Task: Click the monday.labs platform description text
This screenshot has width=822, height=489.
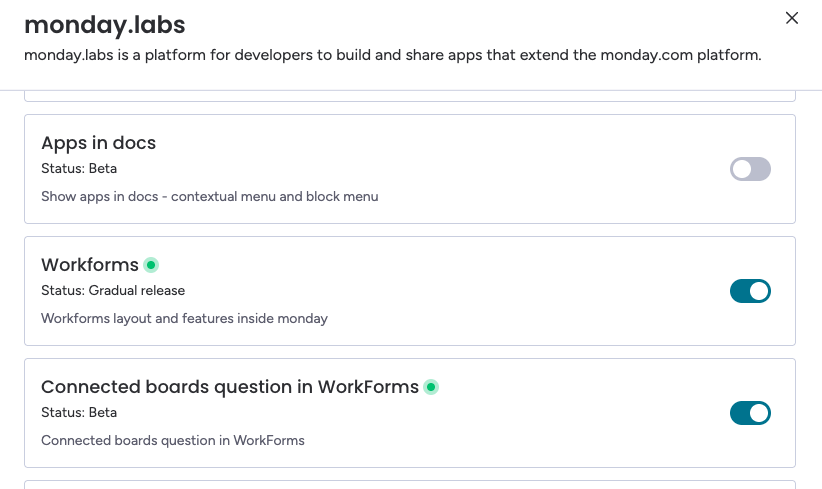Action: 392,55
